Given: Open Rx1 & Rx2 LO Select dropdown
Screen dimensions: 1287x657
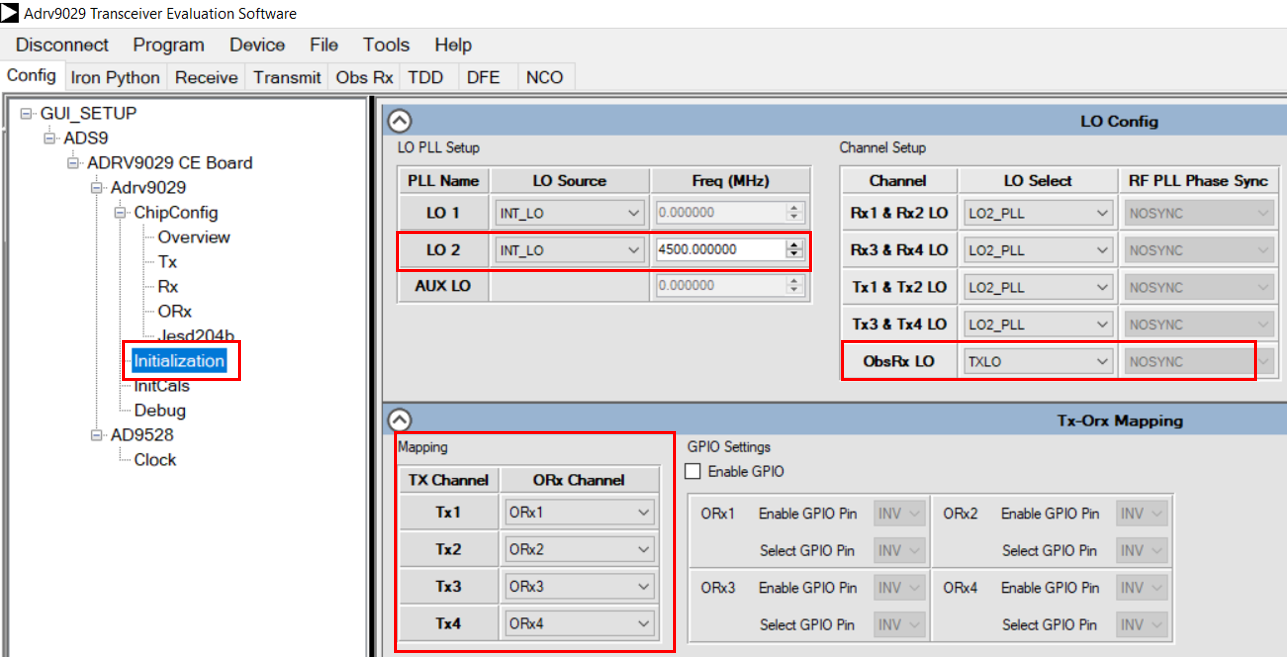Looking at the screenshot, I should coord(1038,213).
